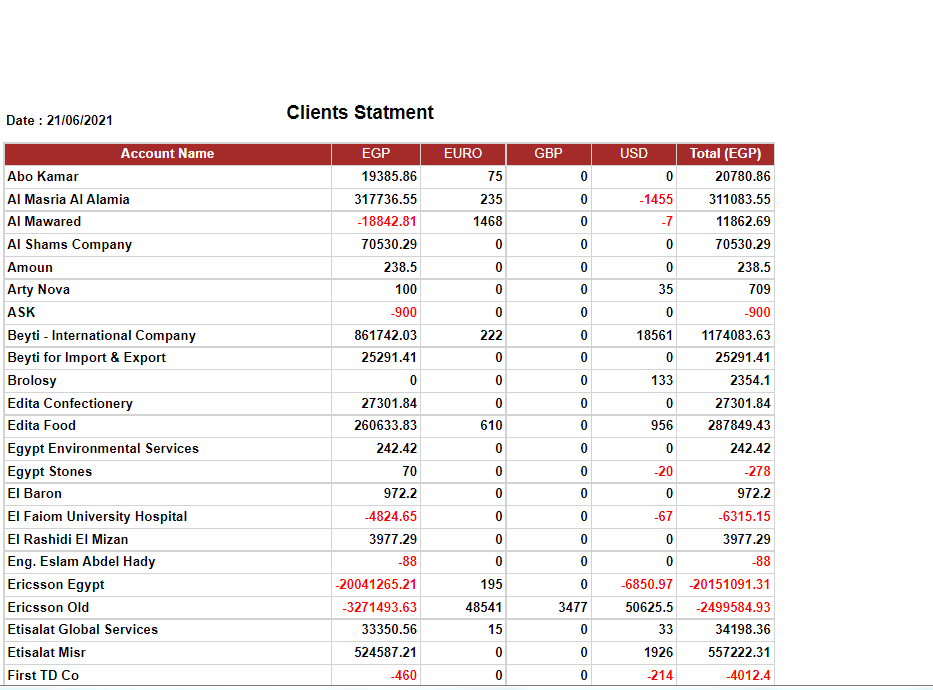
Task: Click the negative EGP value -18842.81
Action: (x=387, y=221)
